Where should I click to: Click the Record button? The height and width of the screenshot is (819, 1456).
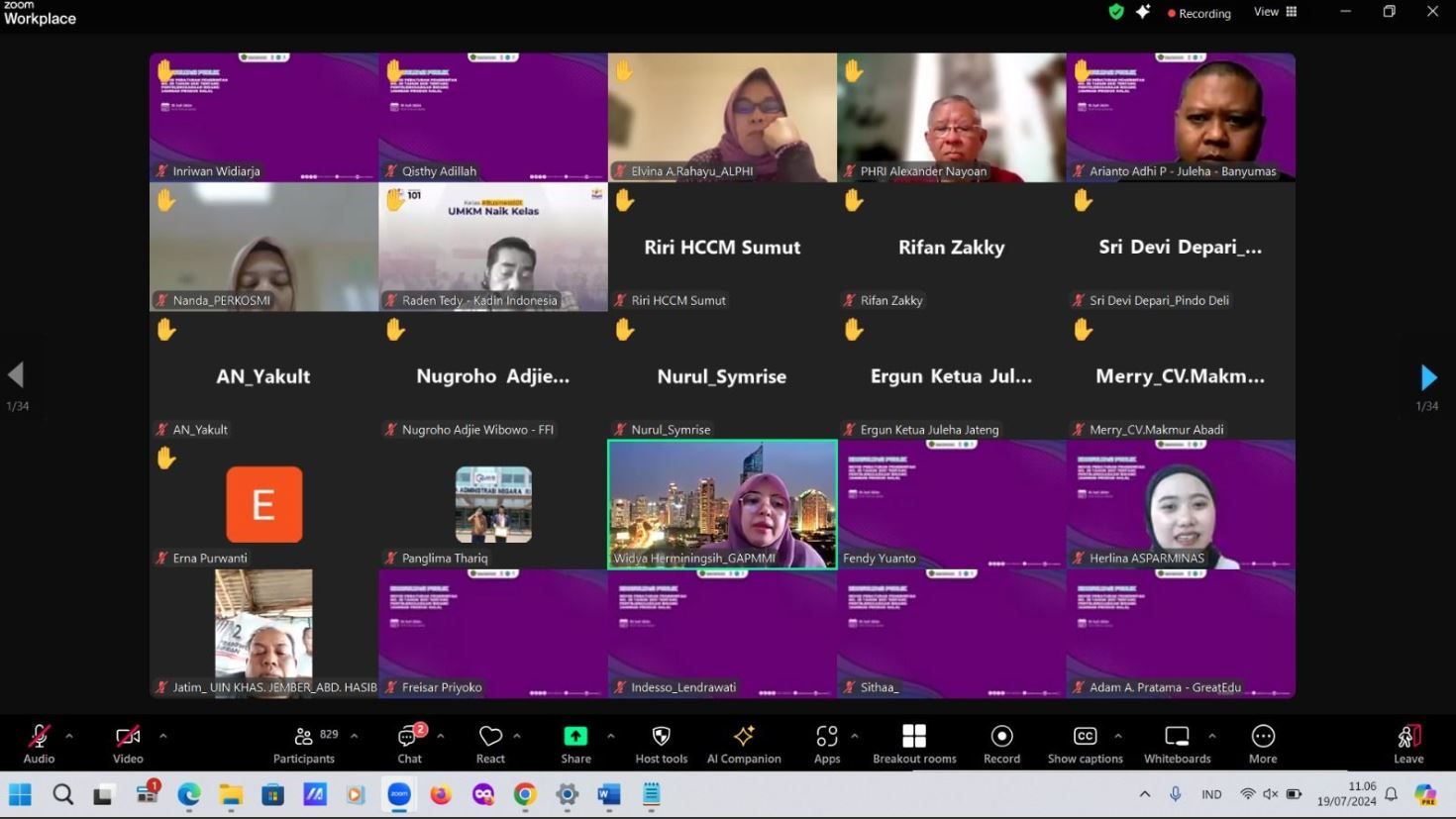point(1001,744)
